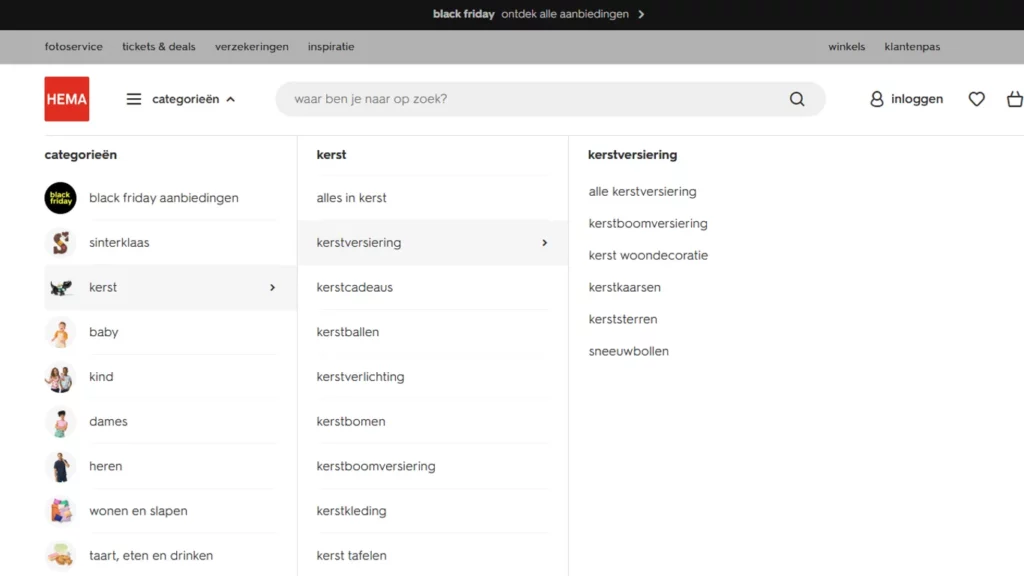Open the fotoservice menu item

coord(73,46)
